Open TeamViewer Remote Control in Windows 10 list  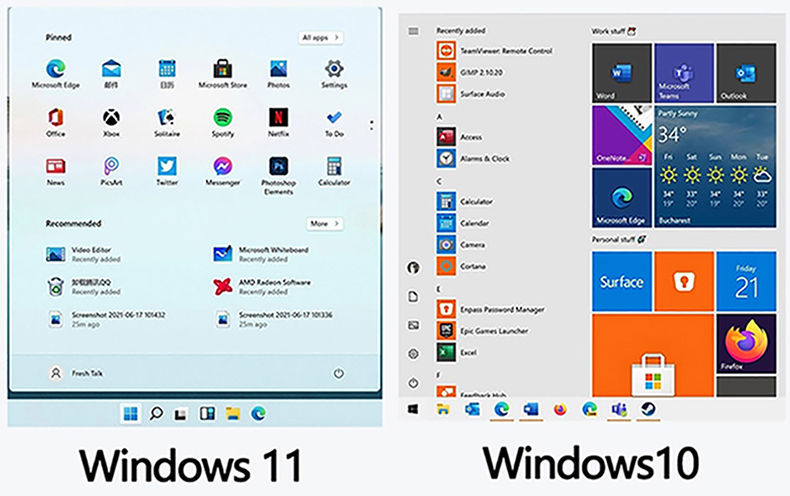(x=494, y=50)
